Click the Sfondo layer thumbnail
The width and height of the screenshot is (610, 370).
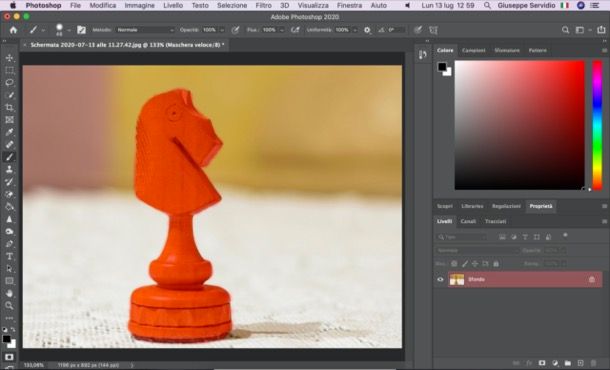point(457,279)
